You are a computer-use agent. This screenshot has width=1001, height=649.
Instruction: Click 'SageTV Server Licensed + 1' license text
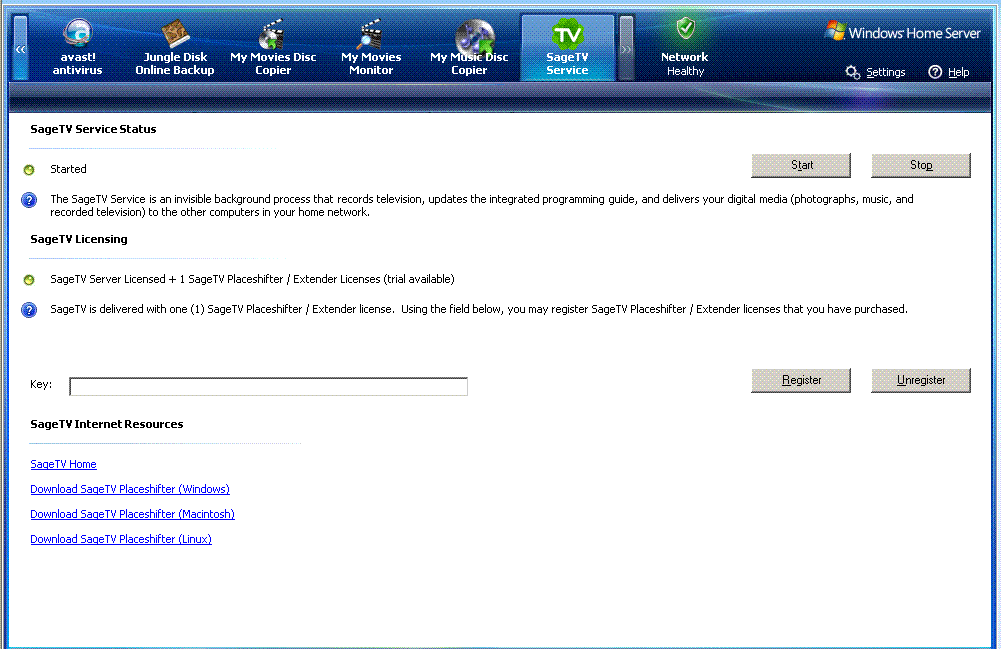click(x=252, y=279)
